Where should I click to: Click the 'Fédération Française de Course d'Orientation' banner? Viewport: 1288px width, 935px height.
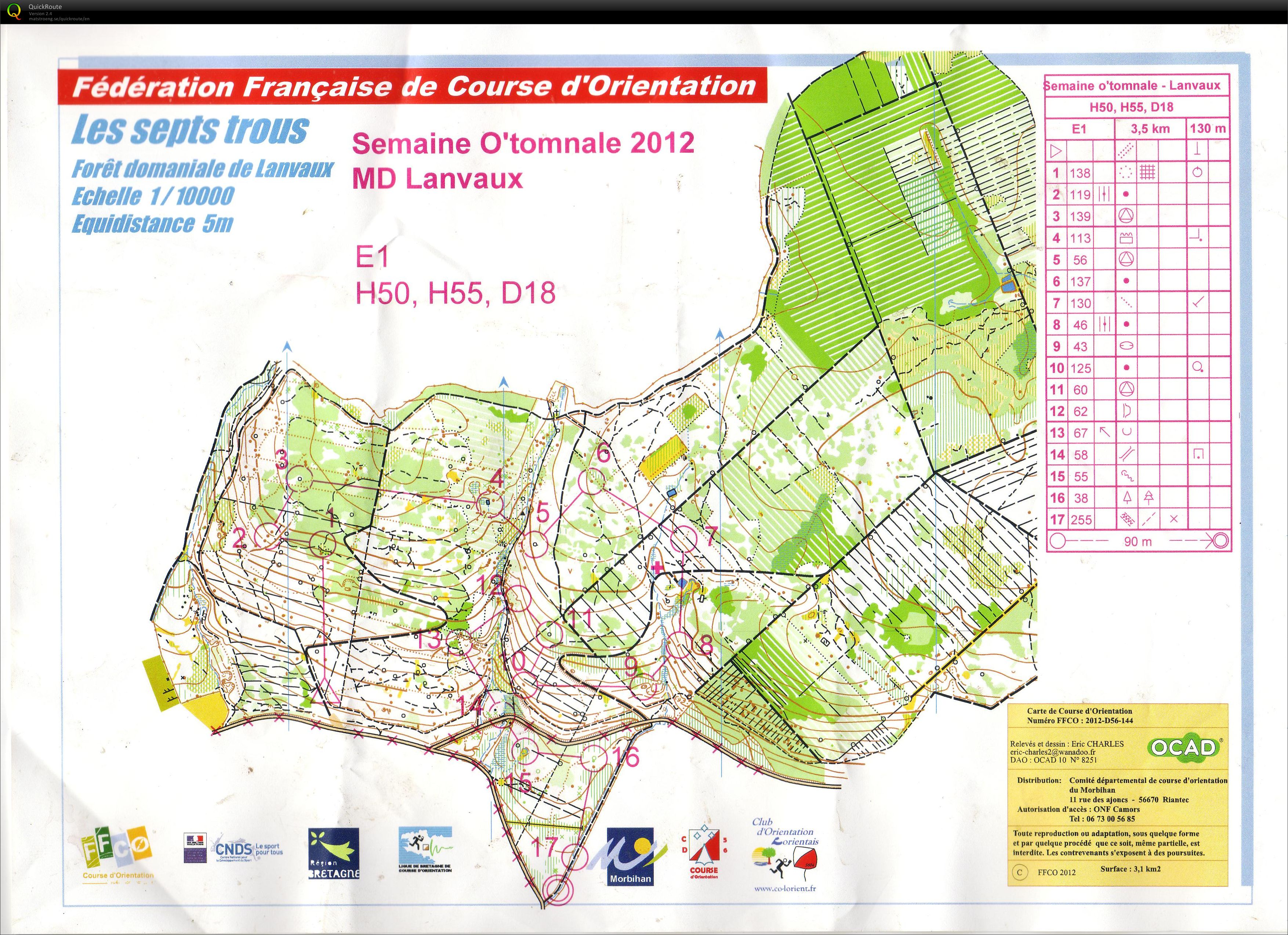413,86
